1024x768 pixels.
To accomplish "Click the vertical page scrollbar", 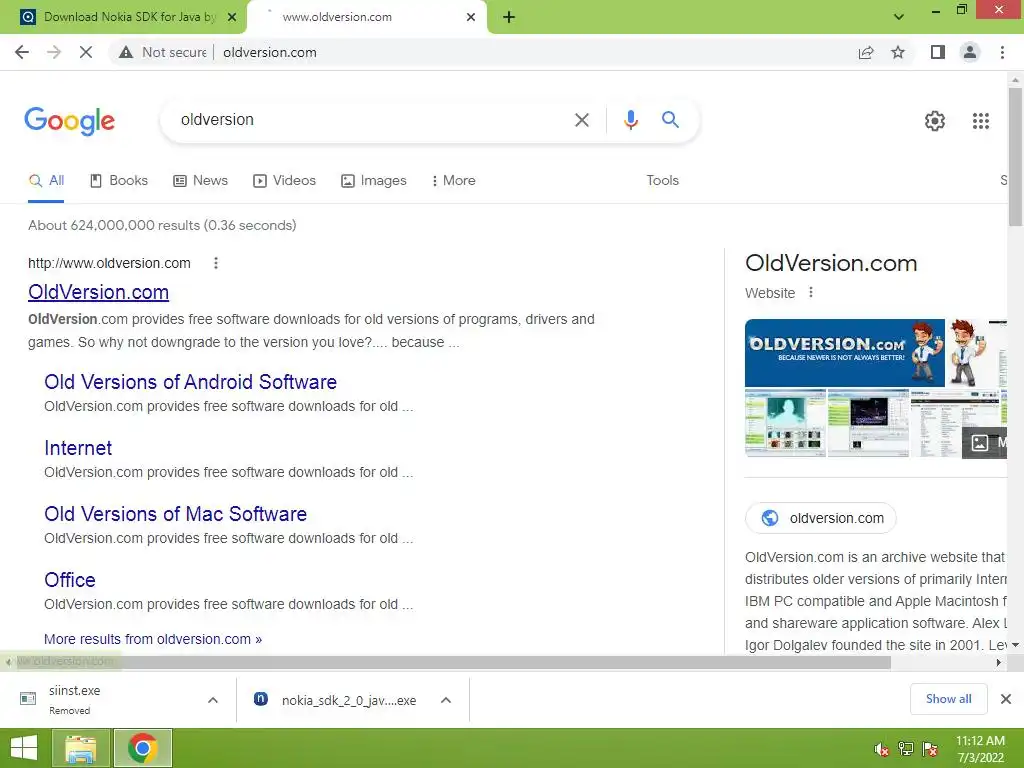I will (x=1015, y=157).
